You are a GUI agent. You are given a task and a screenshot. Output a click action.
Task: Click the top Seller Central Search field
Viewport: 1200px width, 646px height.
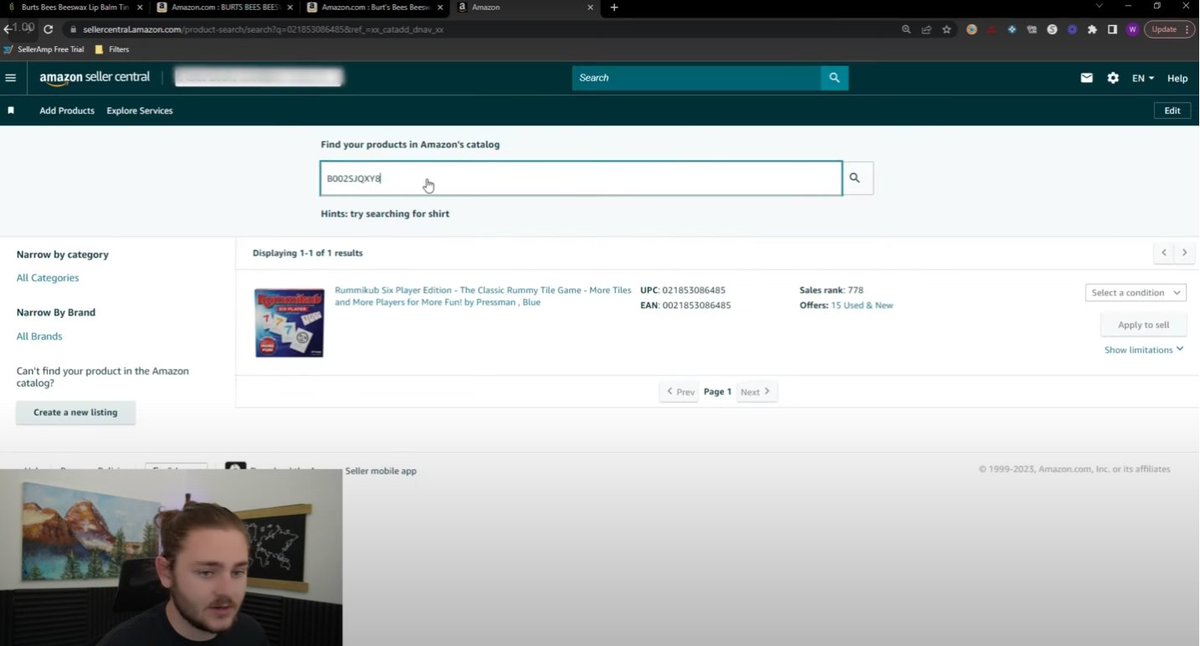pos(697,78)
